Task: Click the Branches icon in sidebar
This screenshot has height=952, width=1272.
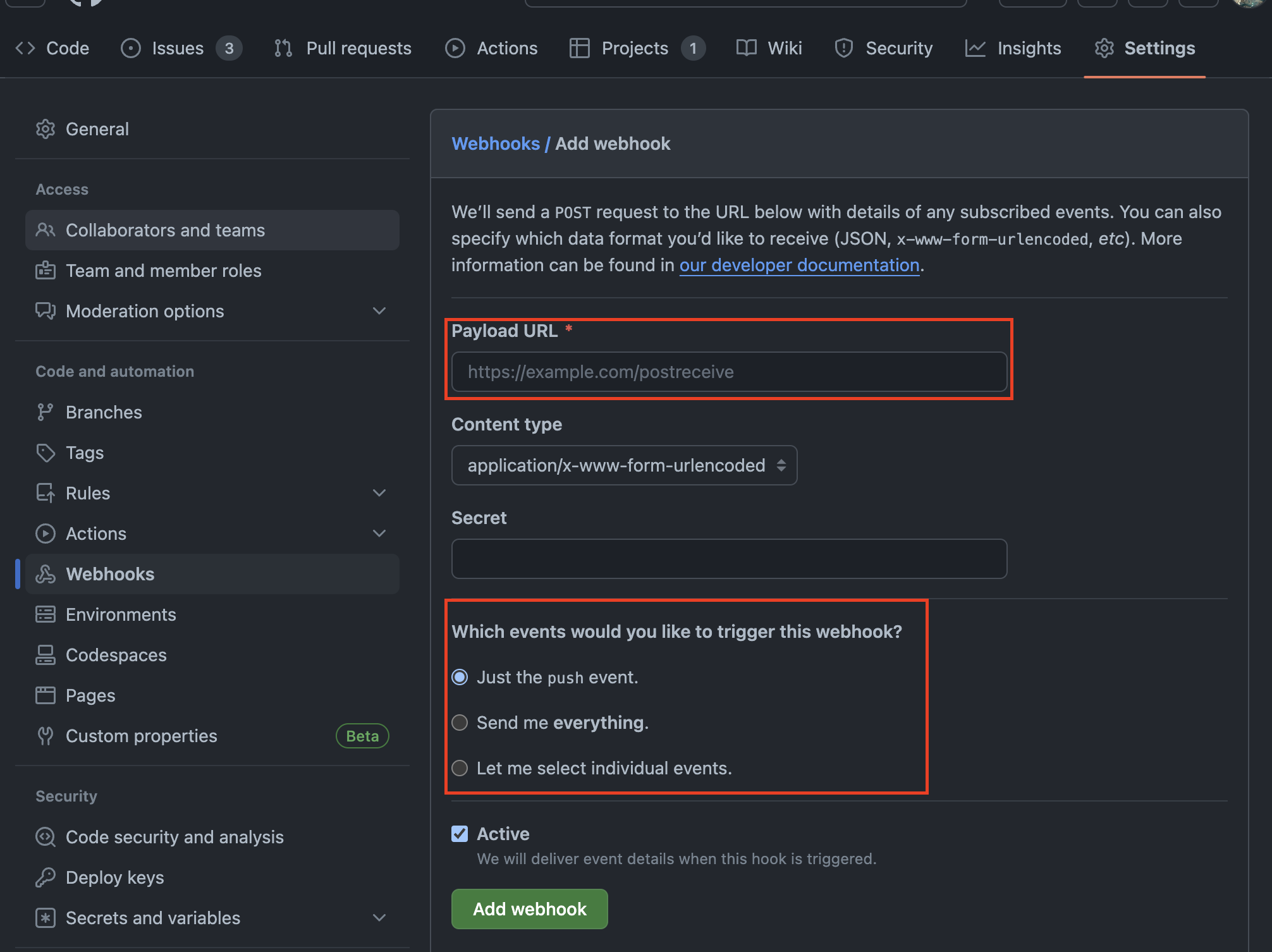Action: click(46, 412)
